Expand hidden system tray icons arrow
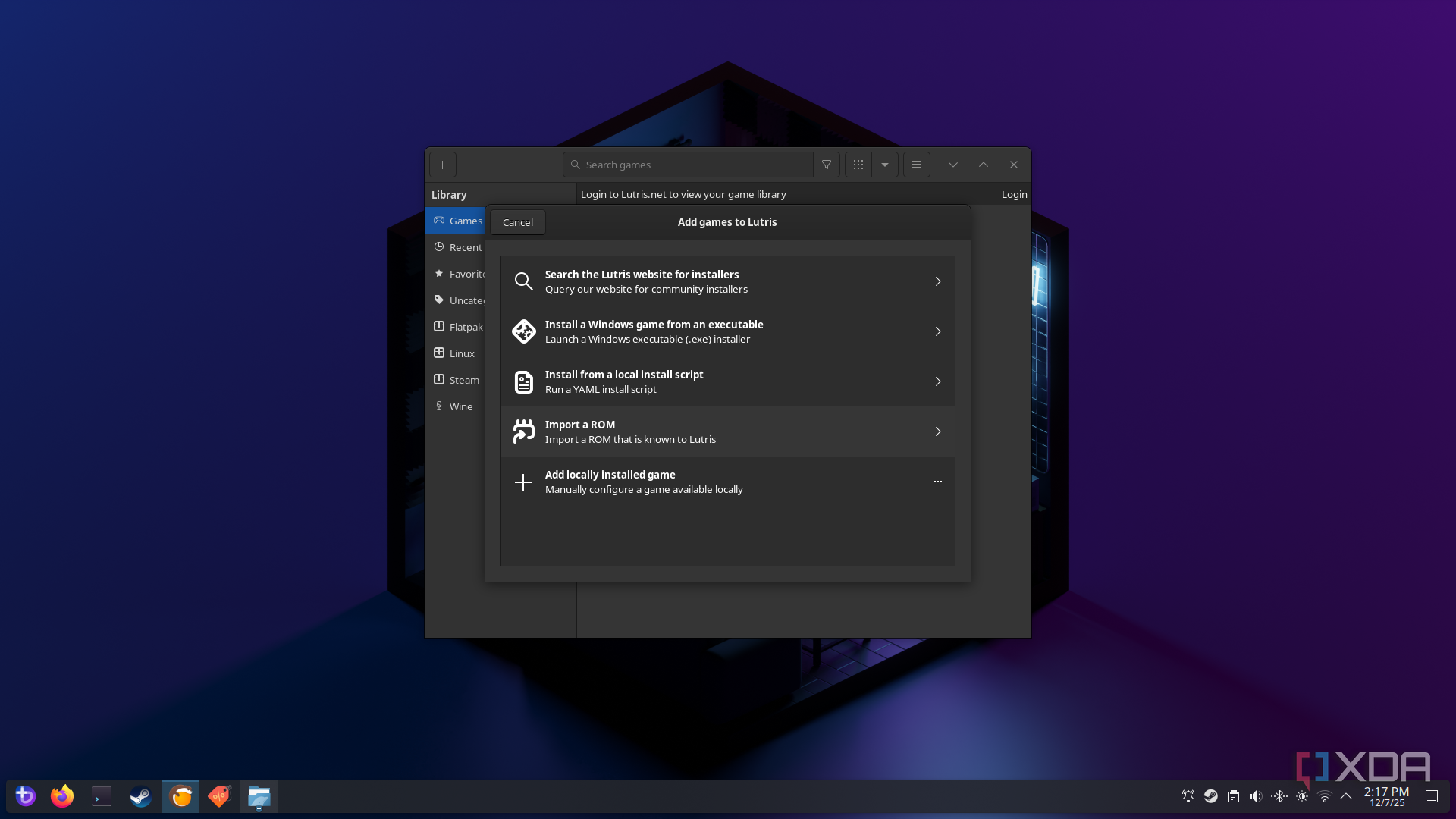1456x819 pixels. 1346,796
